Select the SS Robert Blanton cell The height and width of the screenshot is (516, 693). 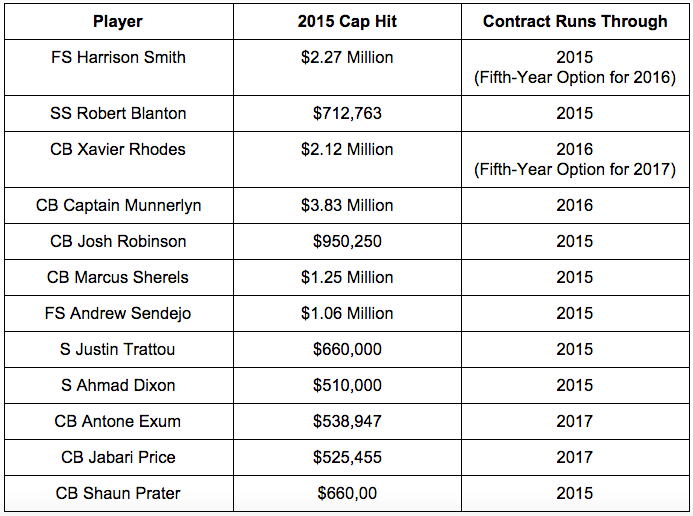pyautogui.click(x=118, y=114)
